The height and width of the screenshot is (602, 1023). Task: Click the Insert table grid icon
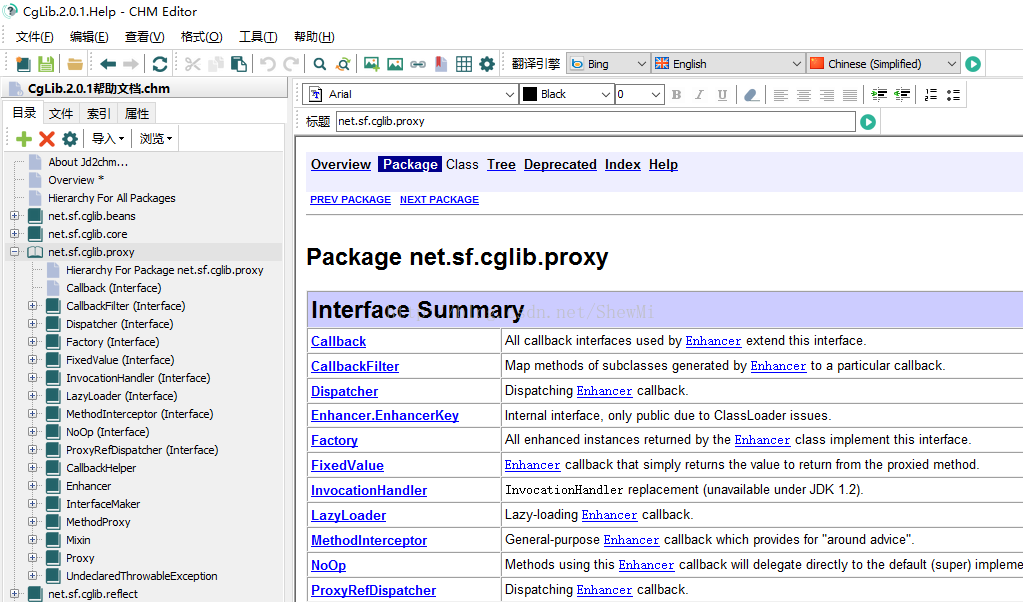pyautogui.click(x=464, y=64)
